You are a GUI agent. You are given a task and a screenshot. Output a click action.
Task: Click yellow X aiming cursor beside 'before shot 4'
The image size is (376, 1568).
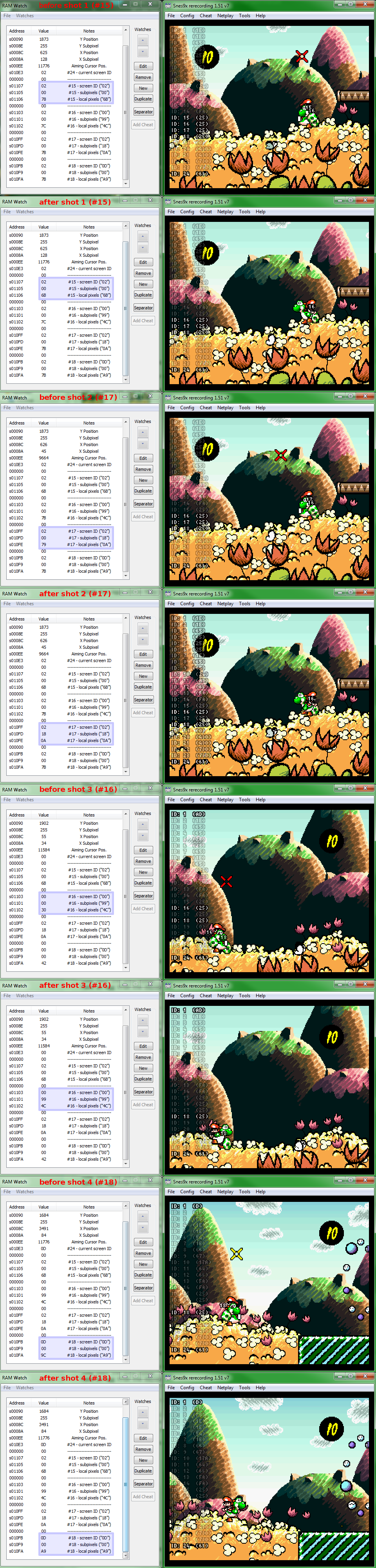coord(237,1253)
